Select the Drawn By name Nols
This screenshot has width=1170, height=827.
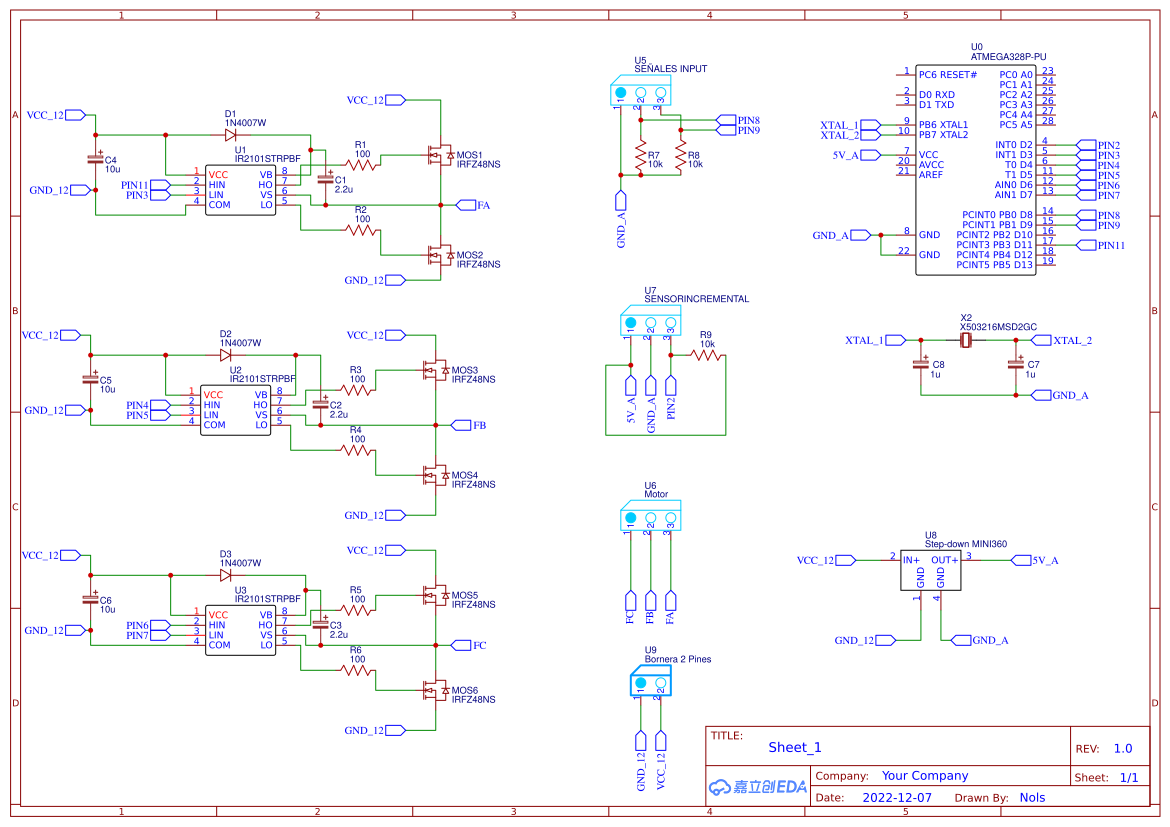click(x=1032, y=797)
